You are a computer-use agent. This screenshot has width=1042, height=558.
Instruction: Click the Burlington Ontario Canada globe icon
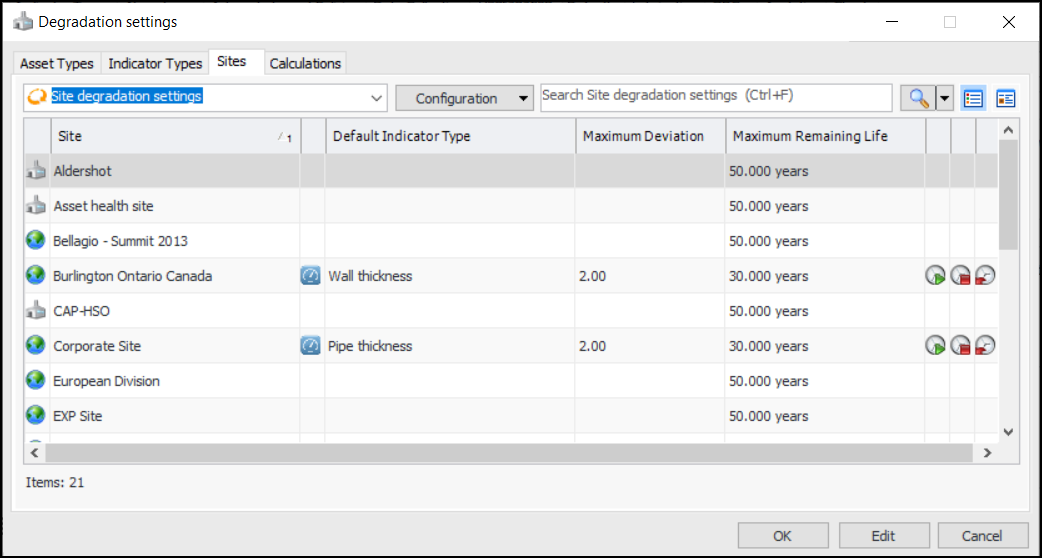click(x=36, y=276)
